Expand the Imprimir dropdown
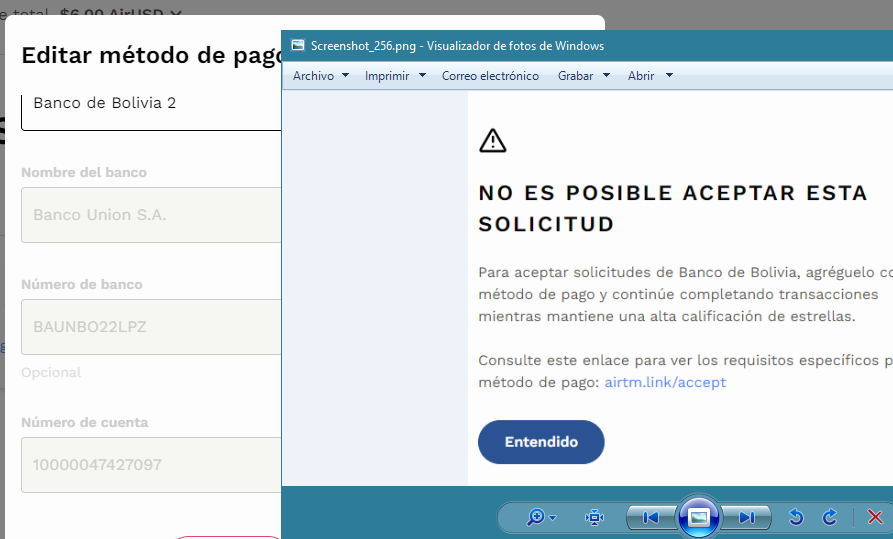This screenshot has width=893, height=539. pyautogui.click(x=395, y=76)
